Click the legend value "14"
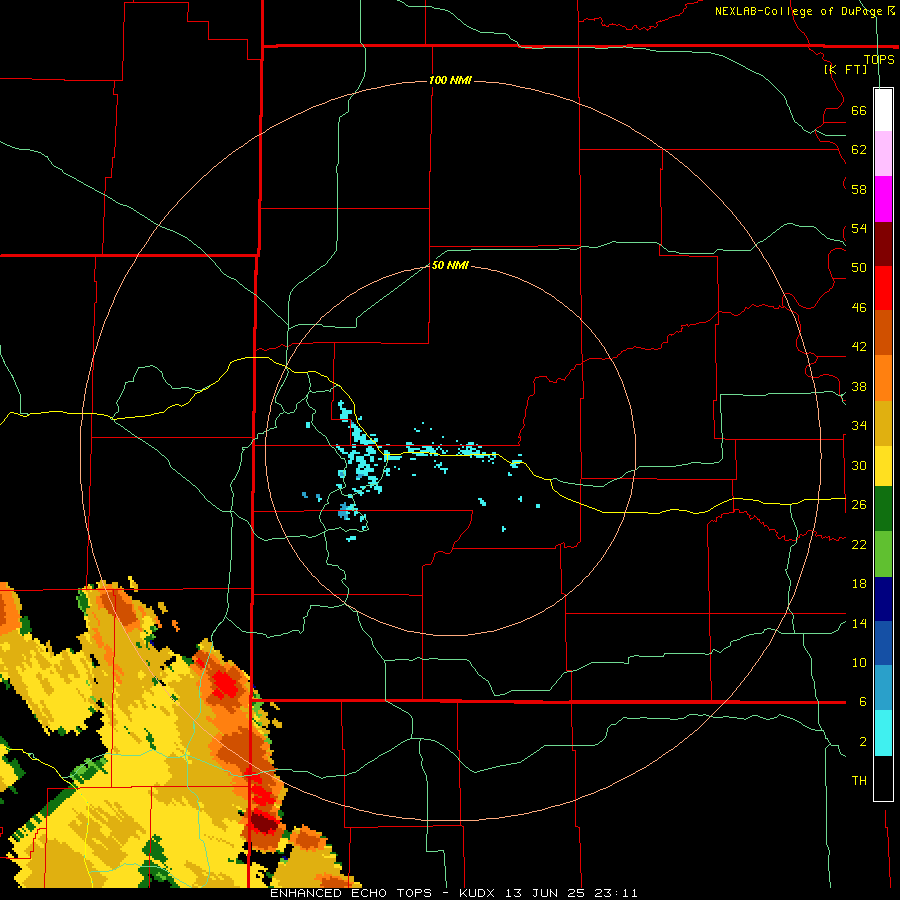The height and width of the screenshot is (900, 900). click(x=859, y=623)
